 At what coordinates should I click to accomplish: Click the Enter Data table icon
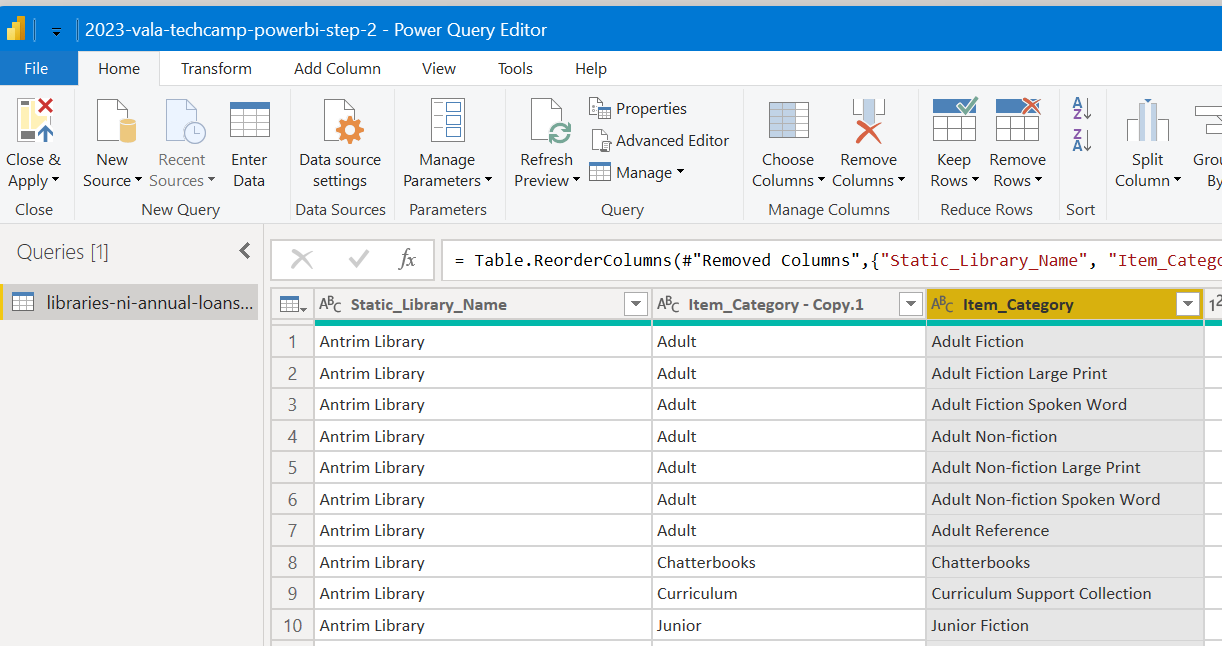tap(249, 121)
